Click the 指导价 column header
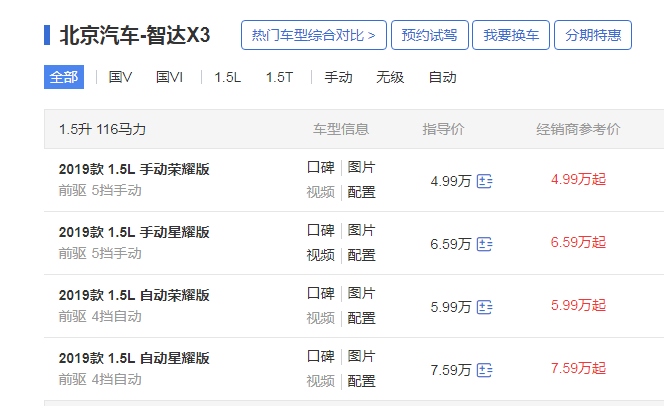Viewport: 664px width, 406px height. point(443,129)
